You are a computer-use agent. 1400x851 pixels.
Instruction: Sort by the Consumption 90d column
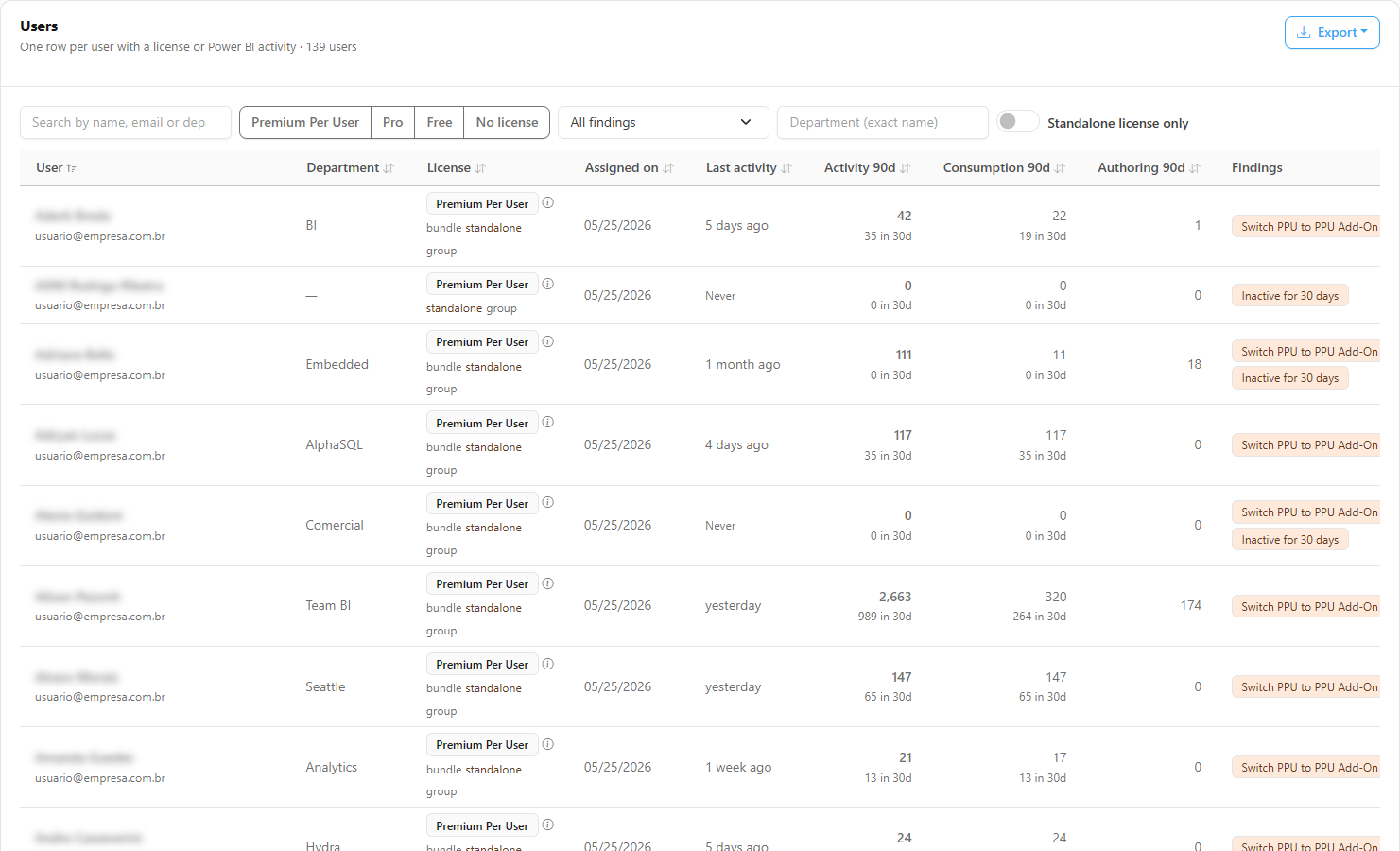1004,167
